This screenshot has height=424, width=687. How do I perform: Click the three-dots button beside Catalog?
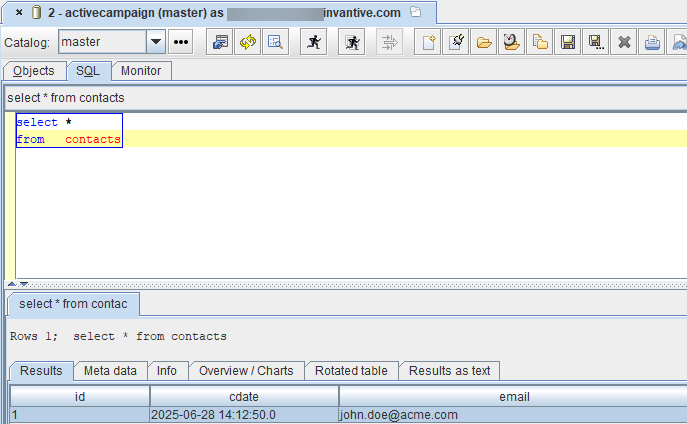coord(181,42)
